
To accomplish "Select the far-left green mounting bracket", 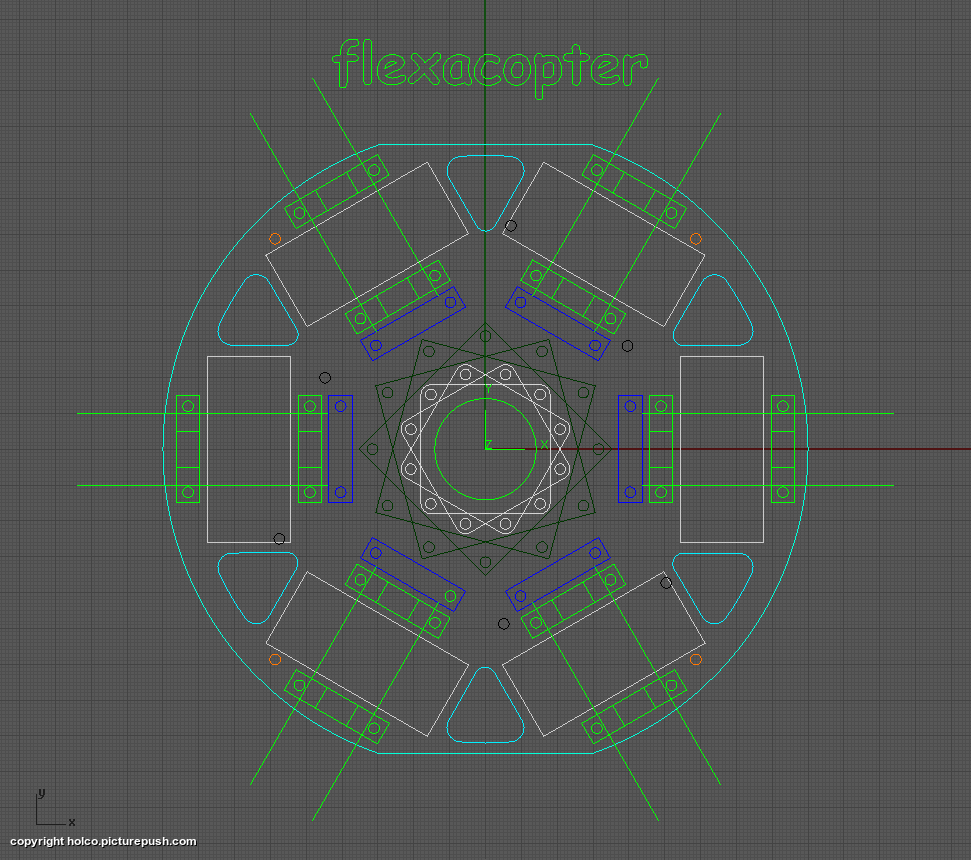I will [188, 449].
